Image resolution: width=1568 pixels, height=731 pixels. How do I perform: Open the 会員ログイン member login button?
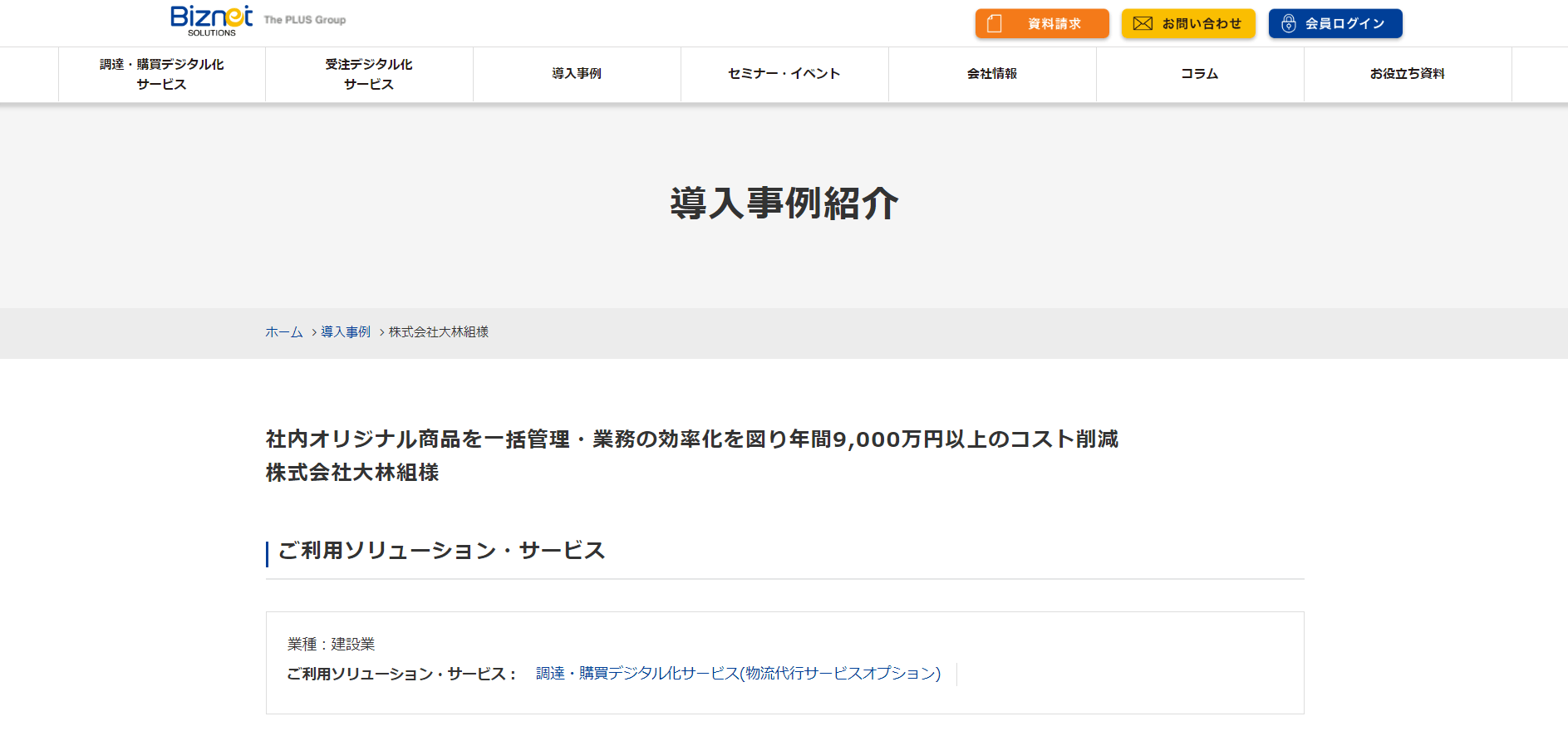[x=1335, y=23]
